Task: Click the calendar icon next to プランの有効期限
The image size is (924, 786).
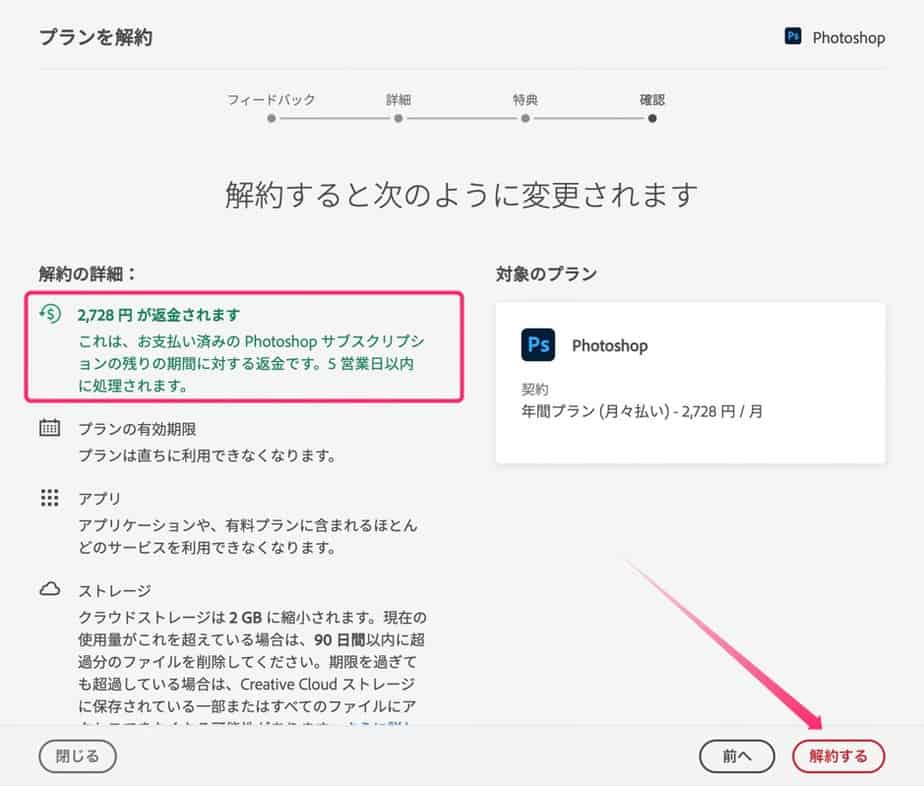Action: pos(49,428)
